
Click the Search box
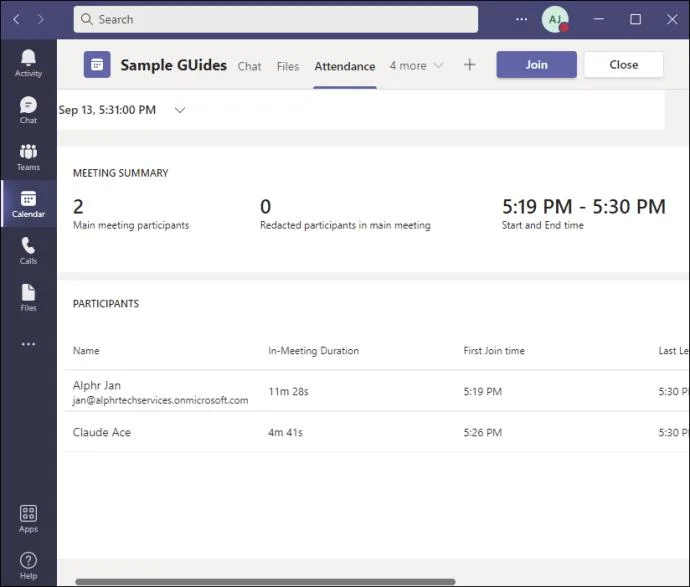coord(275,19)
